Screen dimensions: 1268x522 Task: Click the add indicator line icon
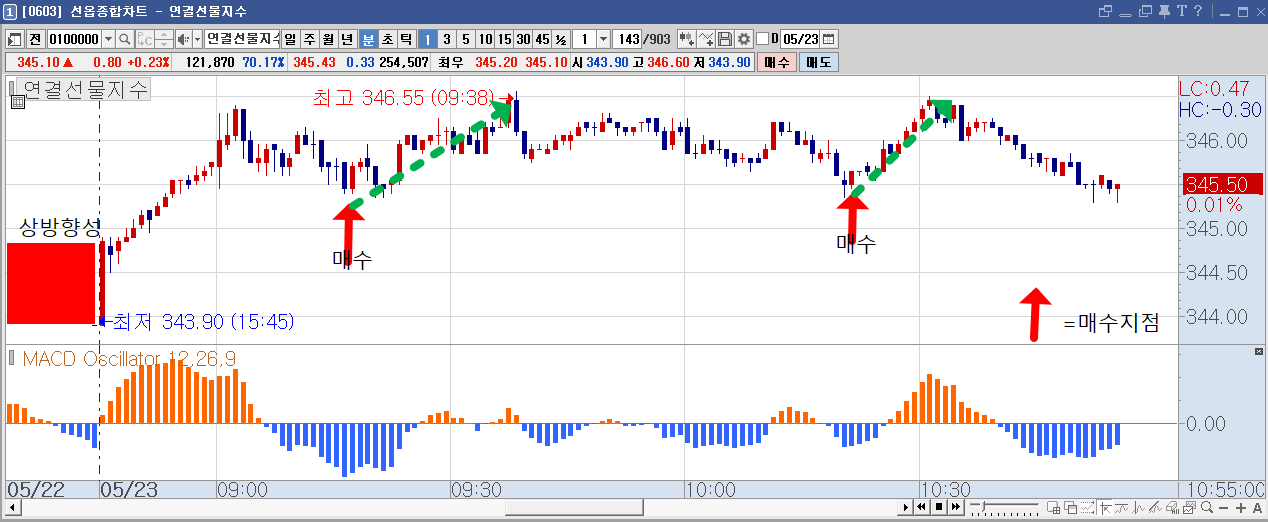pos(706,39)
